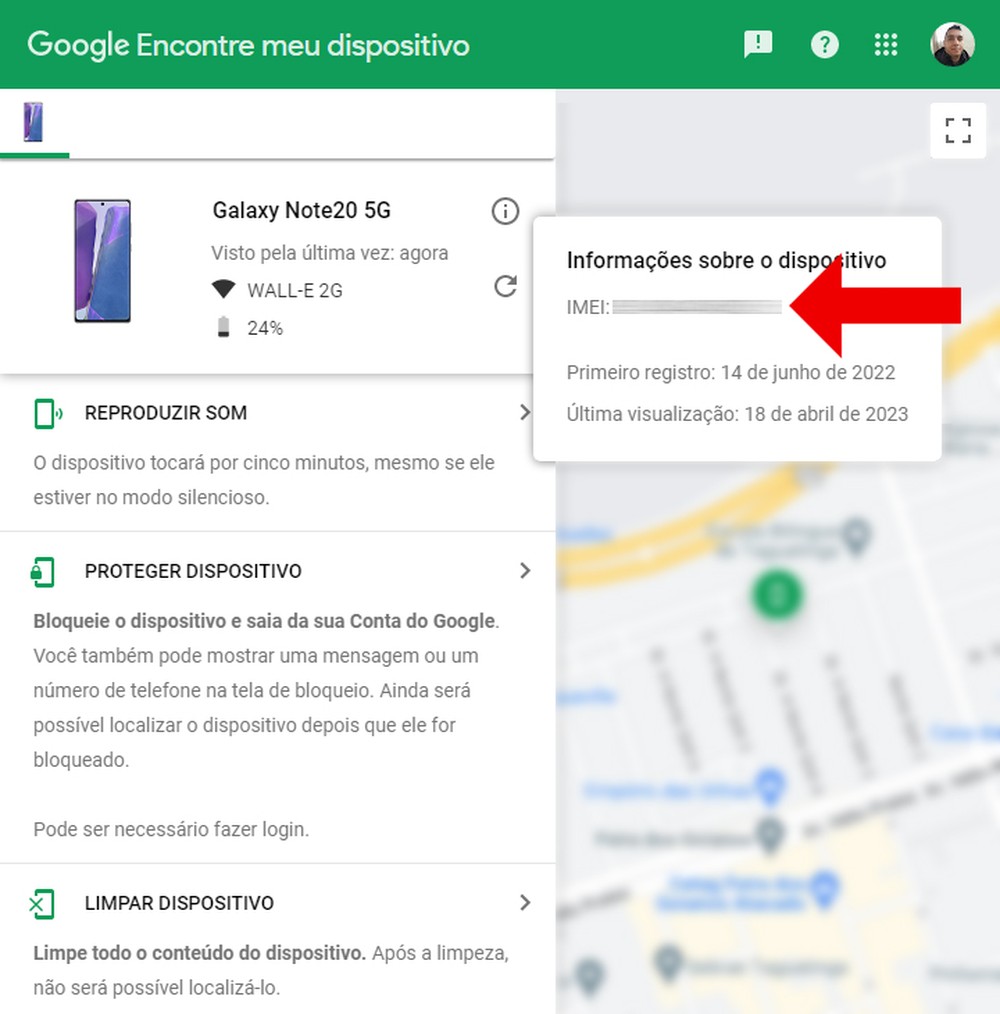Screen dimensions: 1000x1014
Task: Click the erase device icon
Action: 43,904
